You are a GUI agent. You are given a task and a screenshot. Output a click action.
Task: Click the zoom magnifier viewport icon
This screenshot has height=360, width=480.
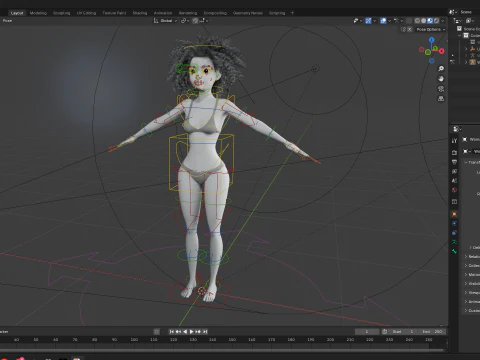point(441,69)
